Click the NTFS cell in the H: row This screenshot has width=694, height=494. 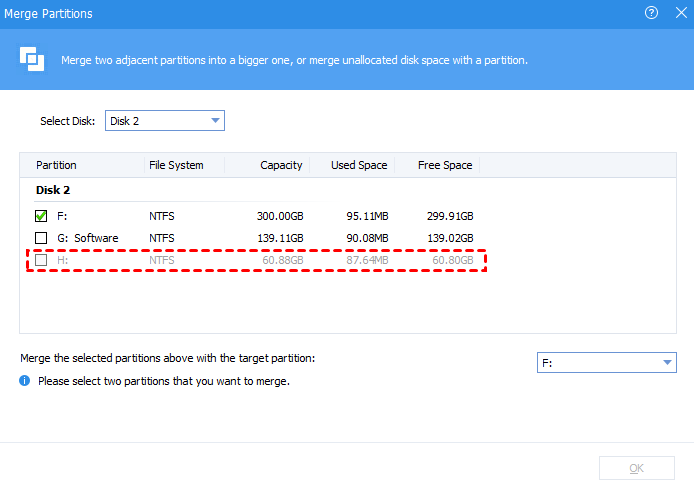(162, 260)
